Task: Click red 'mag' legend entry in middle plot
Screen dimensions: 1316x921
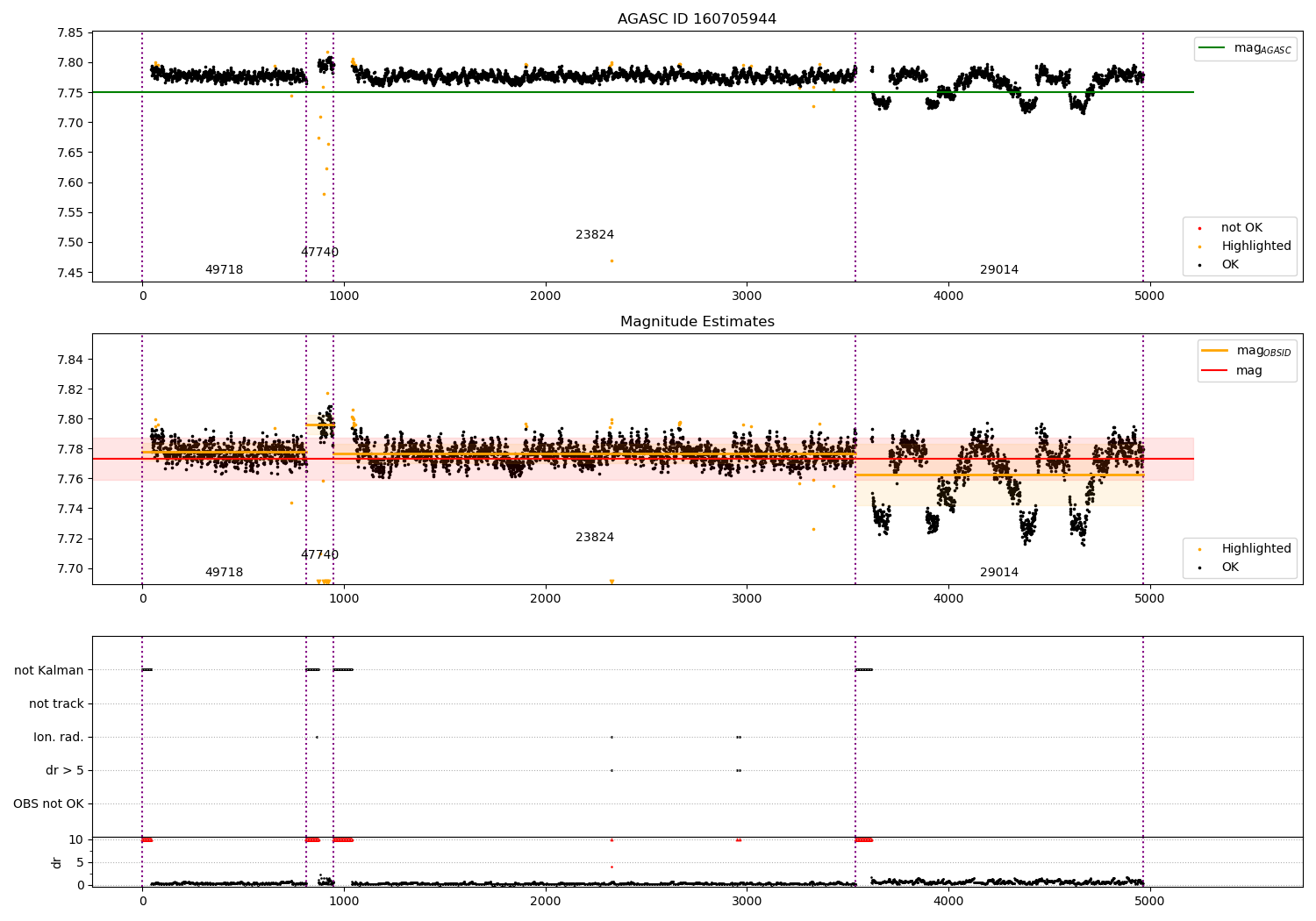Action: (1233, 371)
